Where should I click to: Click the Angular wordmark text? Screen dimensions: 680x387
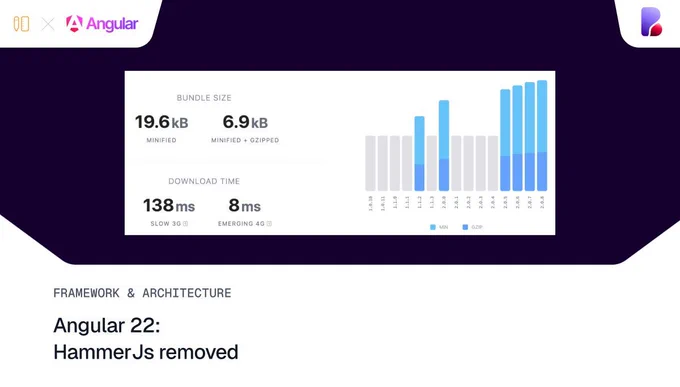(x=112, y=24)
